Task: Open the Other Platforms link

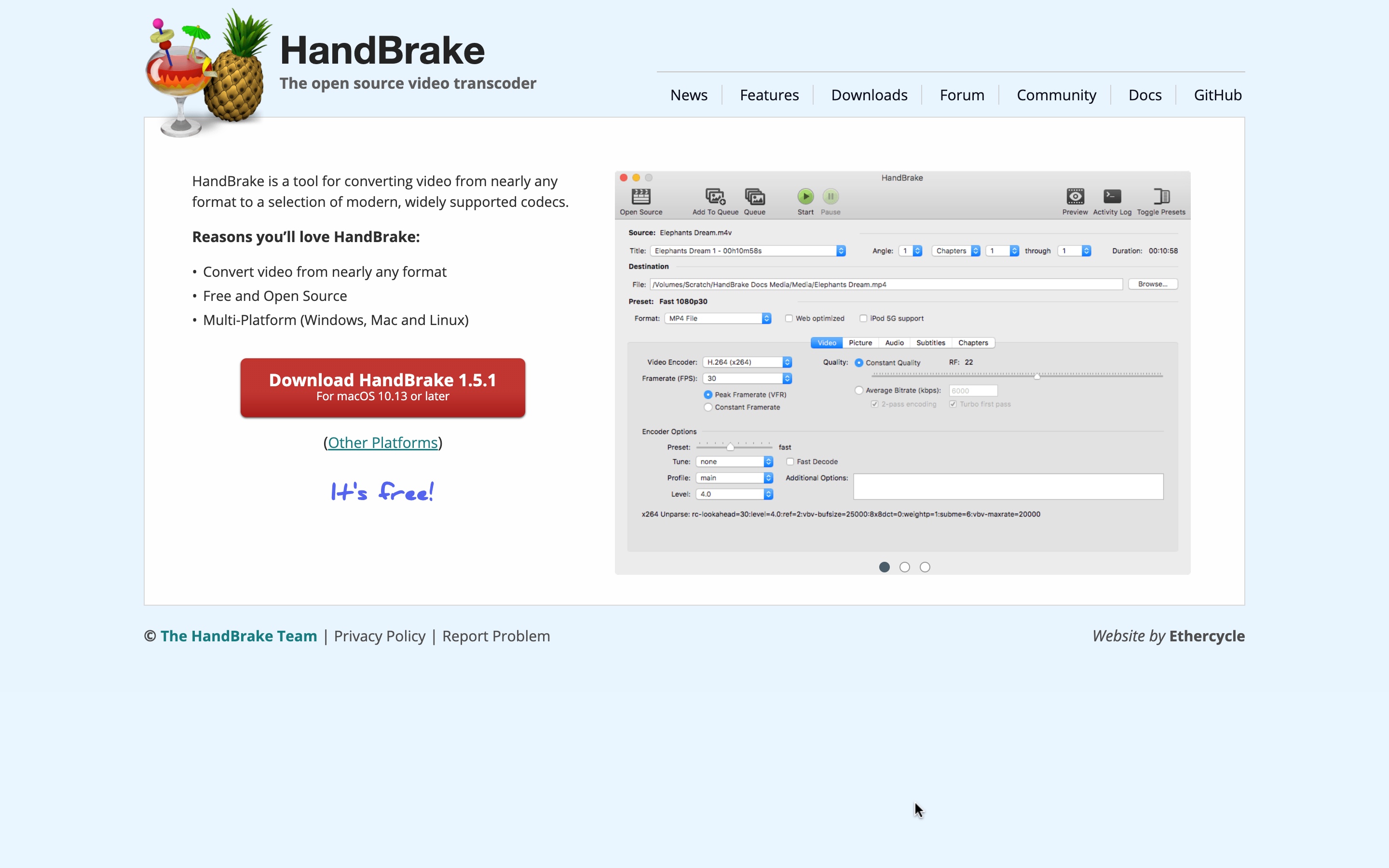Action: tap(382, 442)
